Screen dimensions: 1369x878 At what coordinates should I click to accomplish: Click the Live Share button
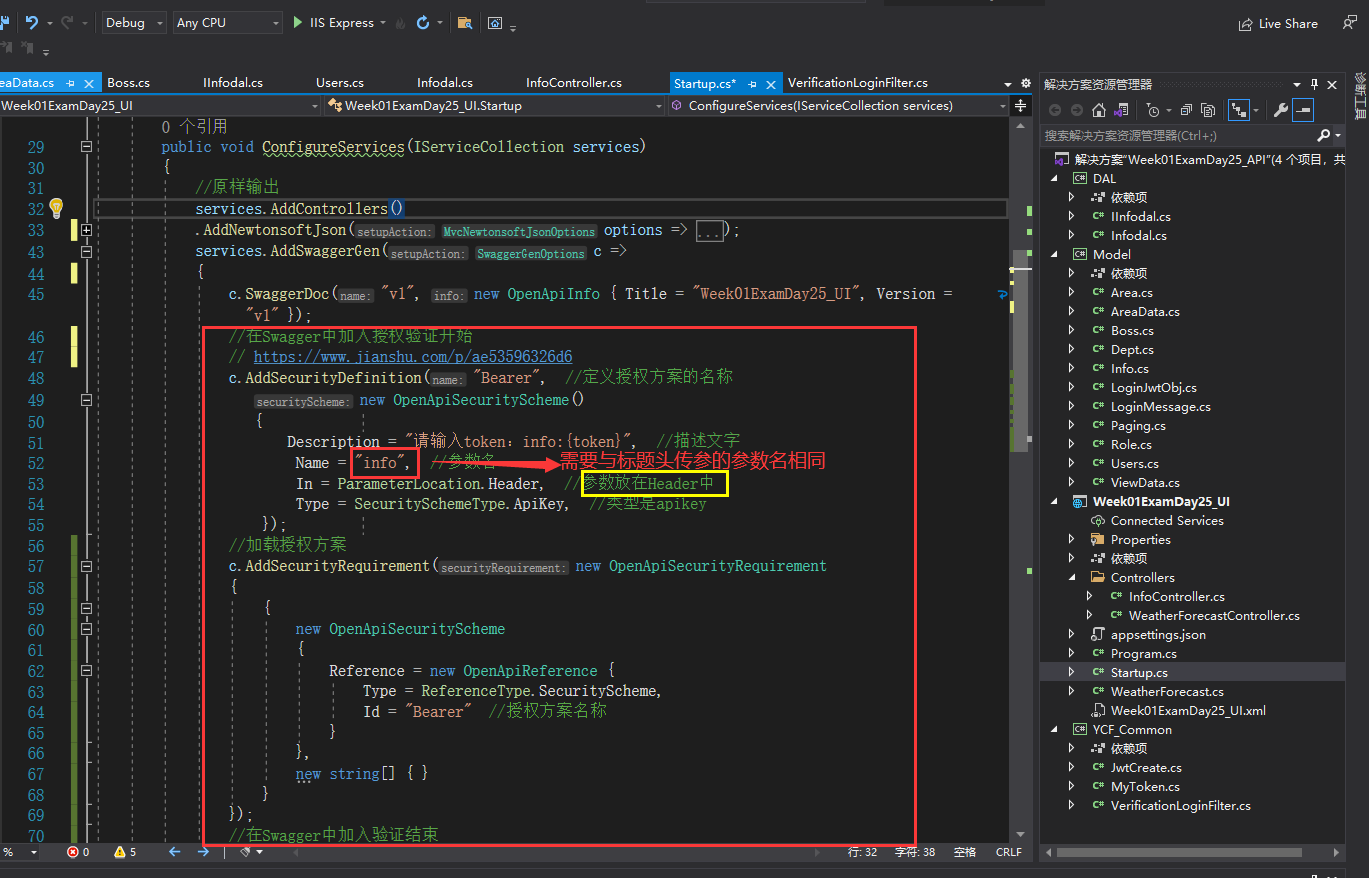(x=1278, y=23)
